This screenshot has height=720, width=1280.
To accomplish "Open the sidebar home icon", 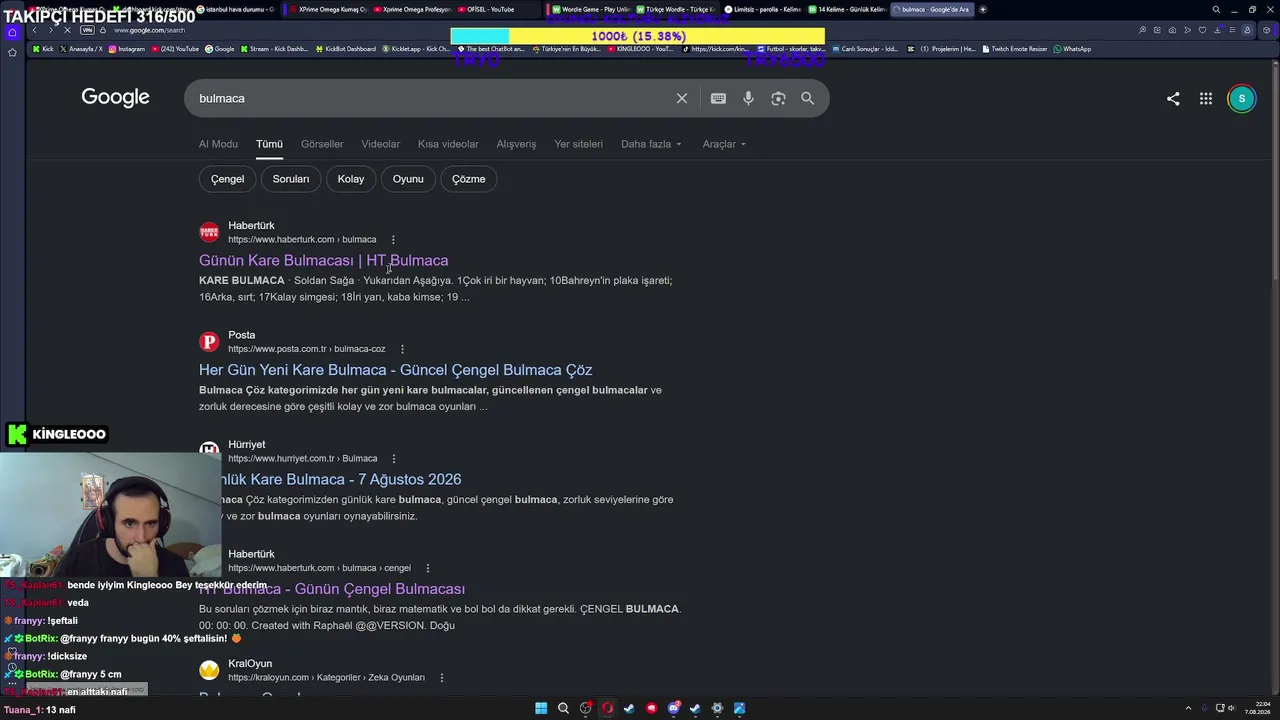I will click(12, 32).
